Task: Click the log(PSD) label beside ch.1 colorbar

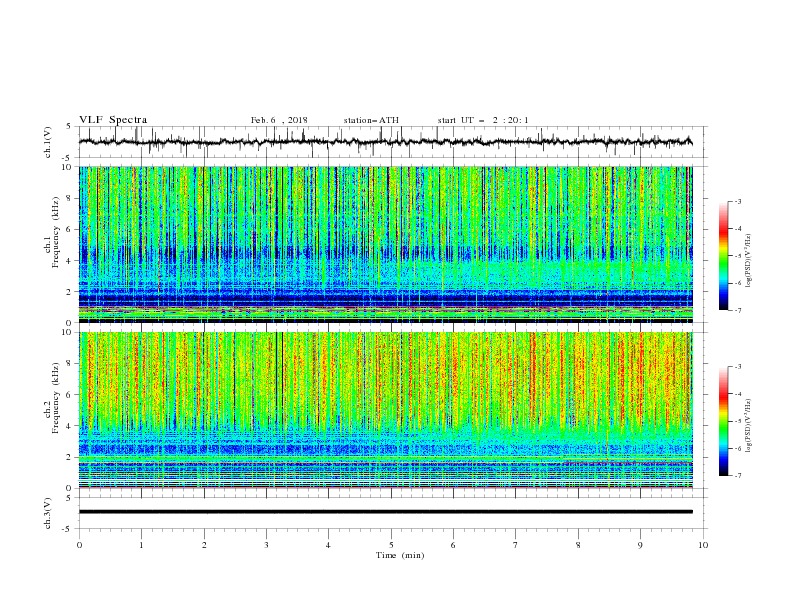Action: click(749, 261)
